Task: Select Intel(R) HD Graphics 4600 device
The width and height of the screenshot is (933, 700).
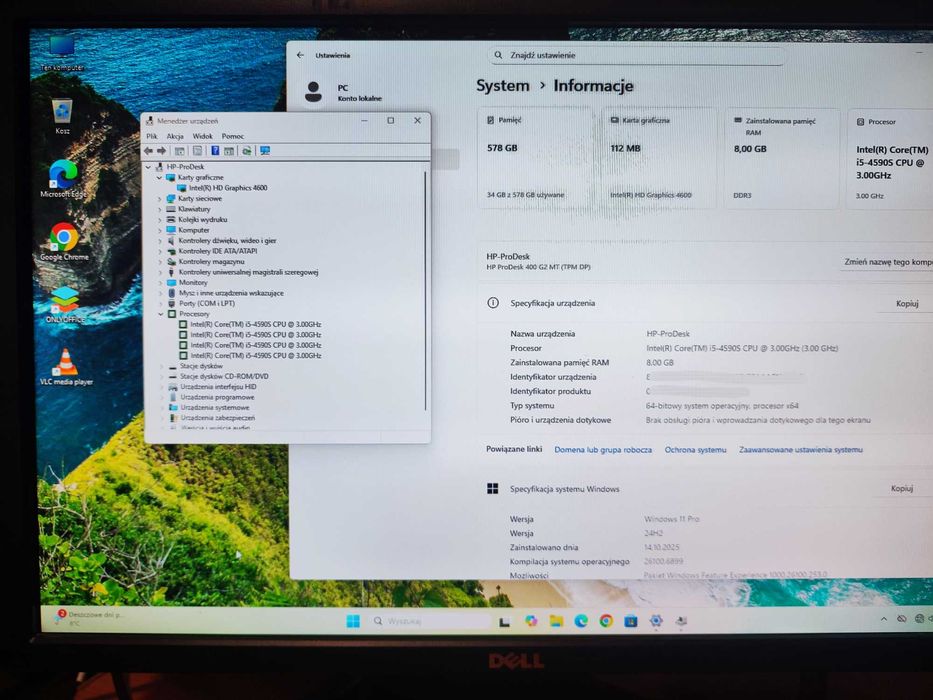Action: [x=228, y=188]
